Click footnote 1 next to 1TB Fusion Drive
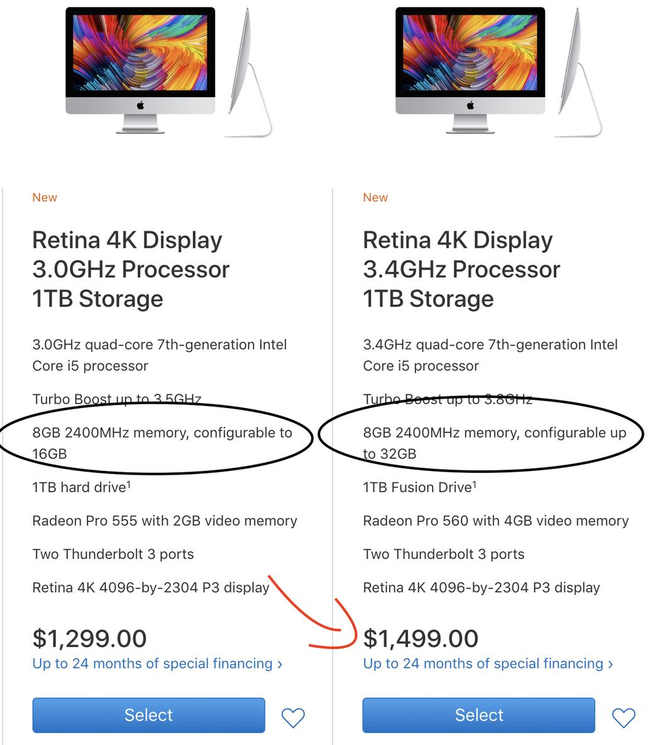Image resolution: width=660 pixels, height=745 pixels. click(x=474, y=484)
